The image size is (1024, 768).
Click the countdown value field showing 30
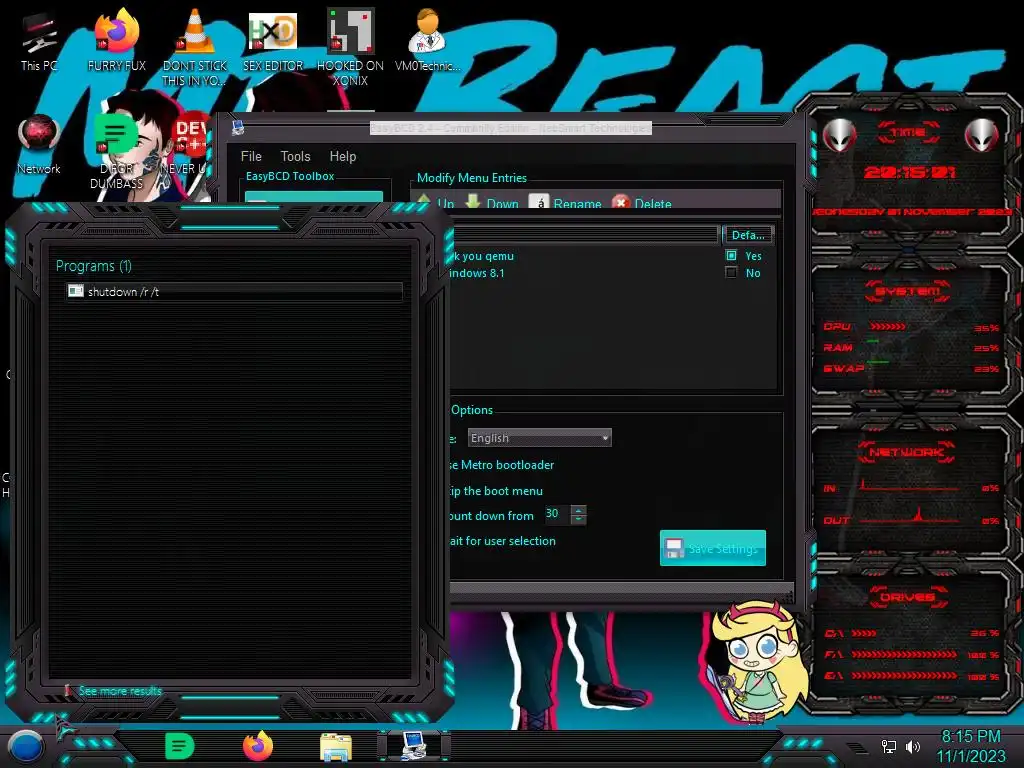click(x=556, y=514)
